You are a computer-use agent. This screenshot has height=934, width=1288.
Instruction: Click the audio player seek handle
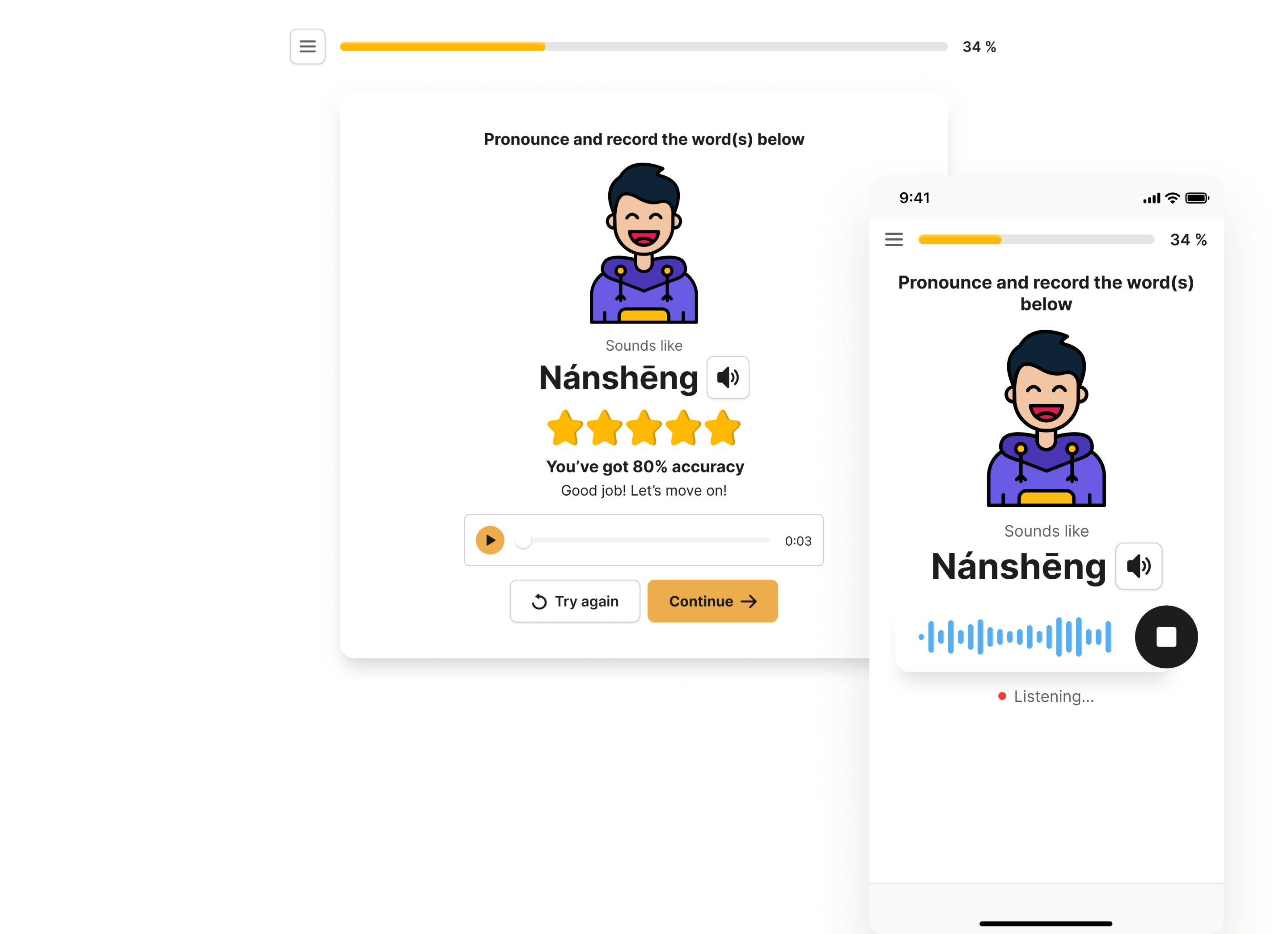pyautogui.click(x=523, y=540)
